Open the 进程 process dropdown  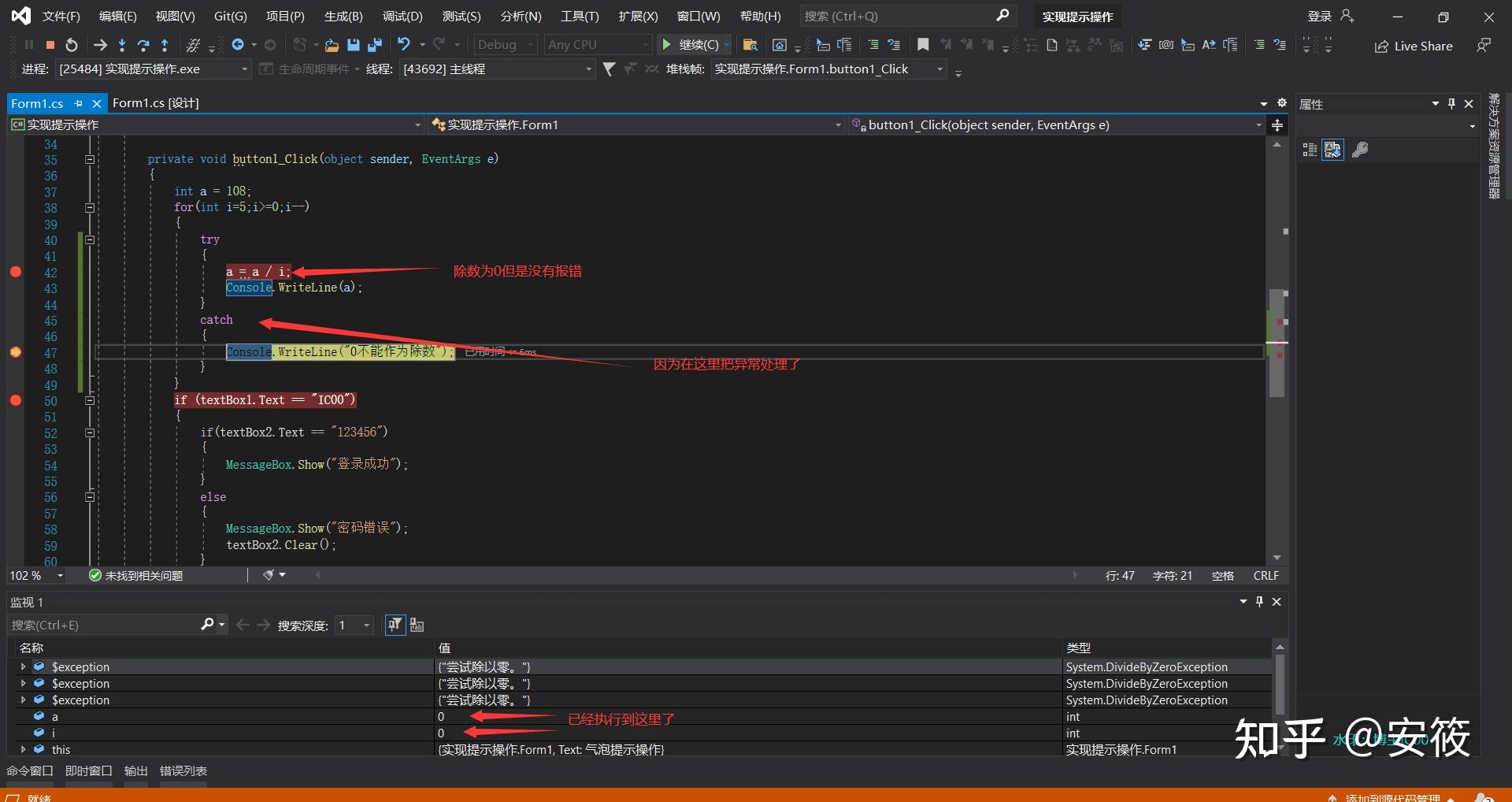244,69
